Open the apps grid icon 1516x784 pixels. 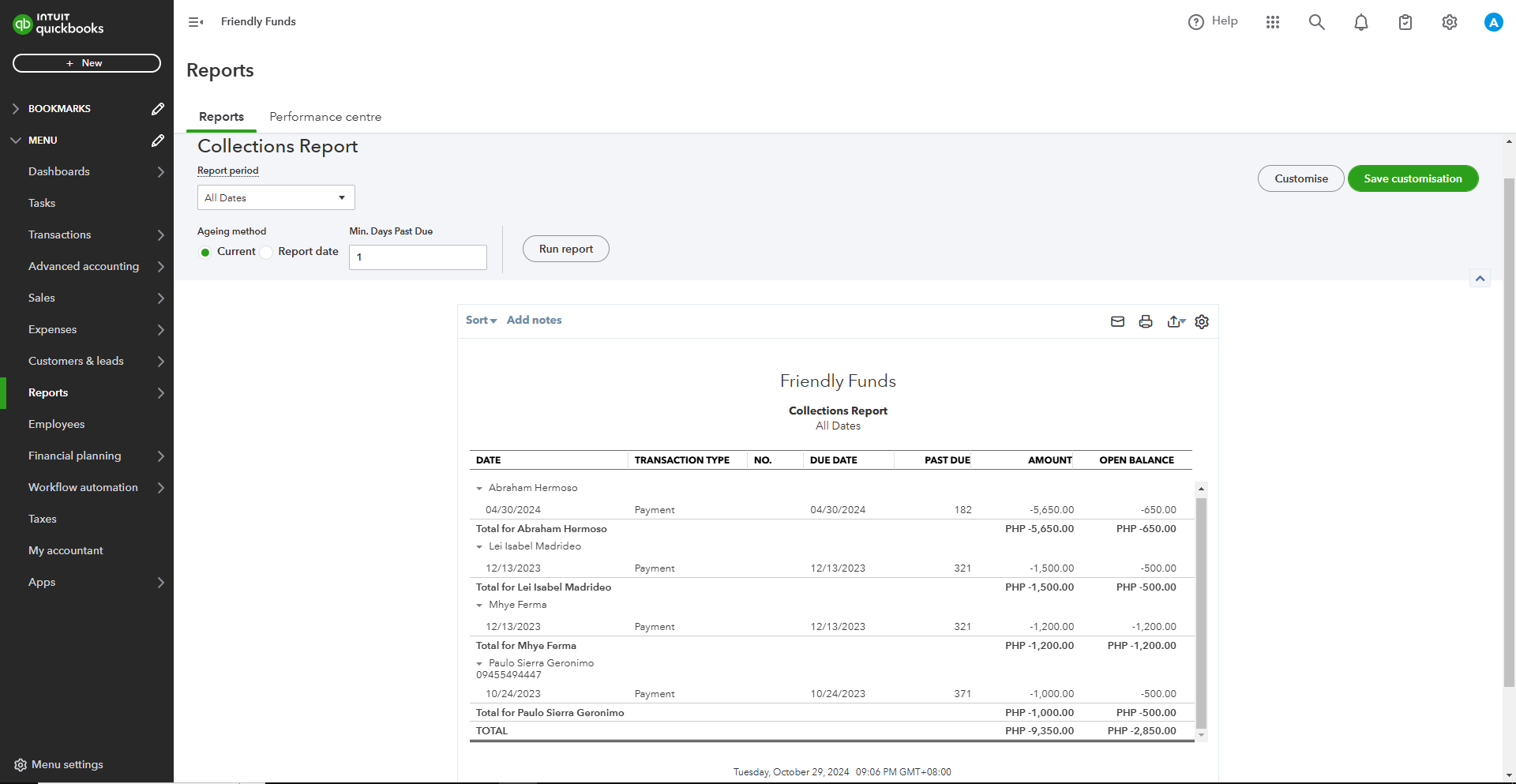[1273, 22]
